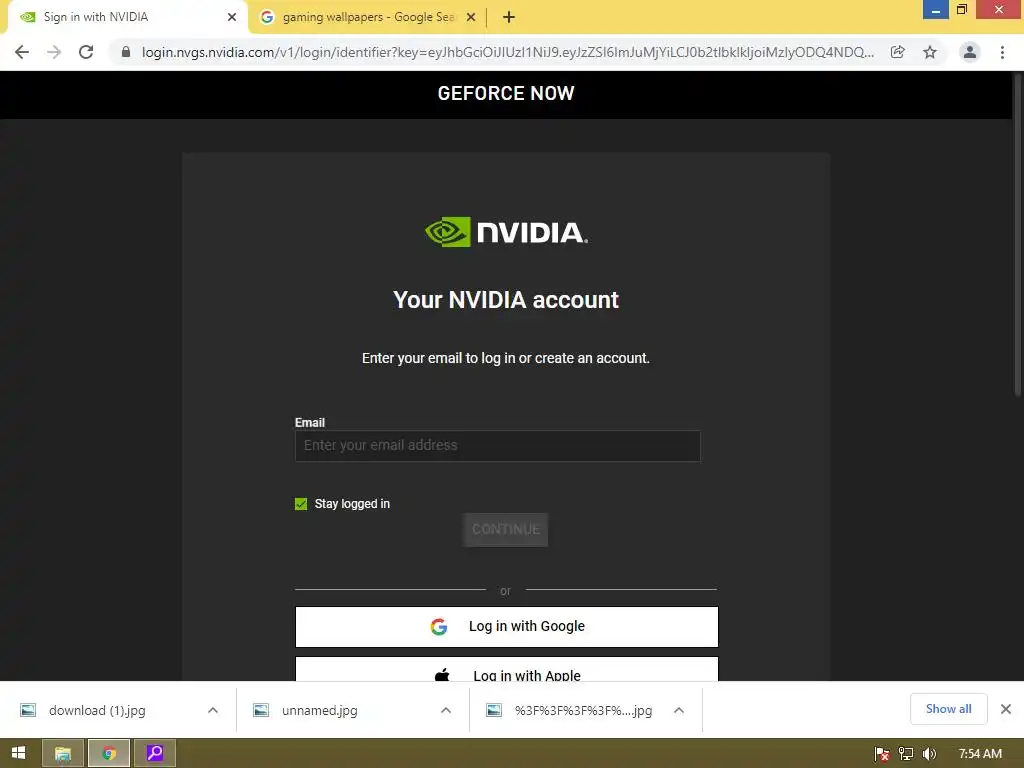Click the padlock site info icon

pos(126,52)
